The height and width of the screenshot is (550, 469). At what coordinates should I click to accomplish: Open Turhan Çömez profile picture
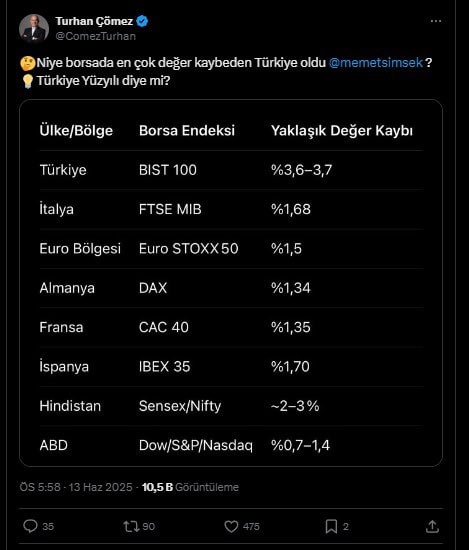pos(34,28)
